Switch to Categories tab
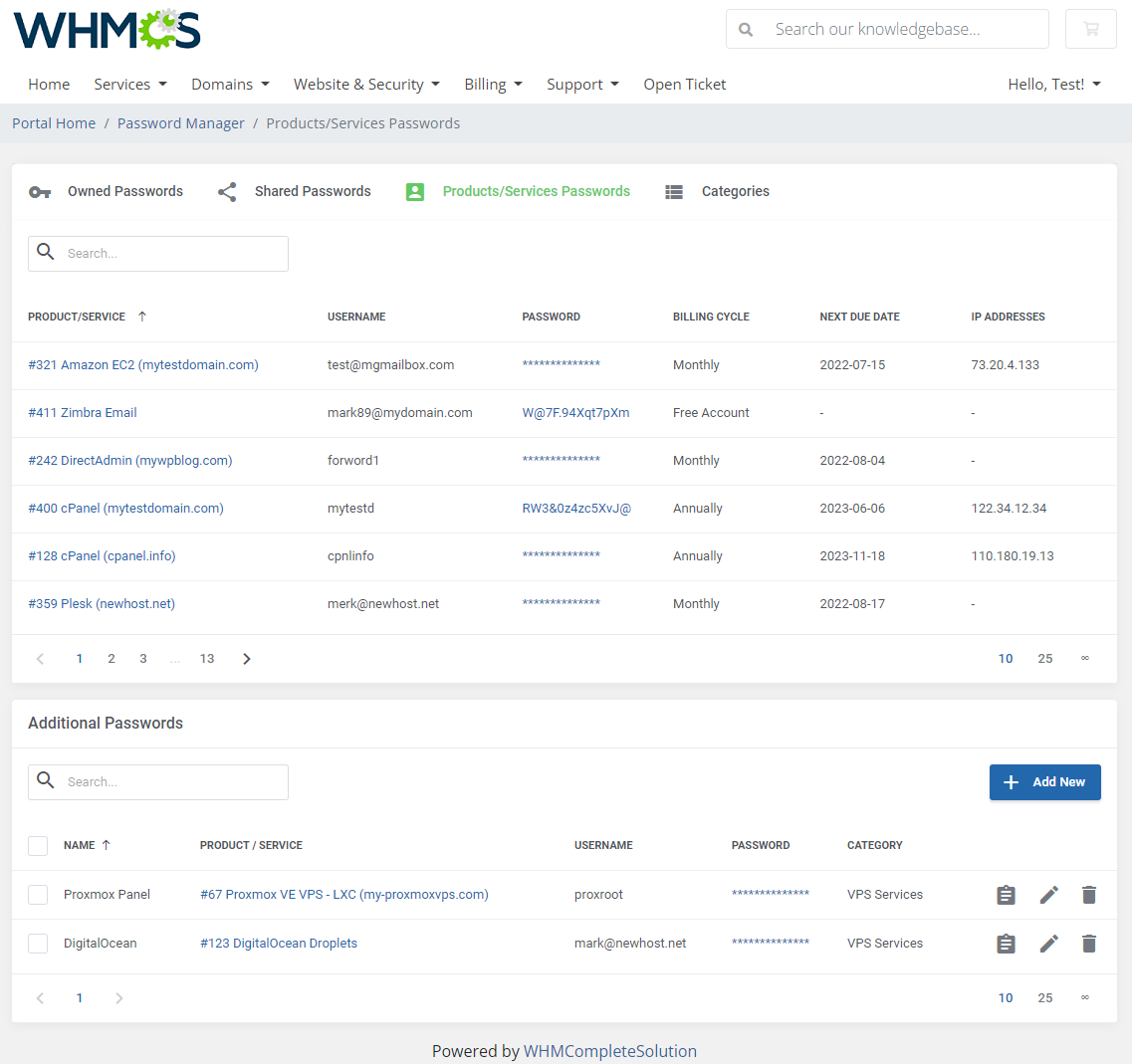Image resolution: width=1132 pixels, height=1064 pixels. [717, 191]
